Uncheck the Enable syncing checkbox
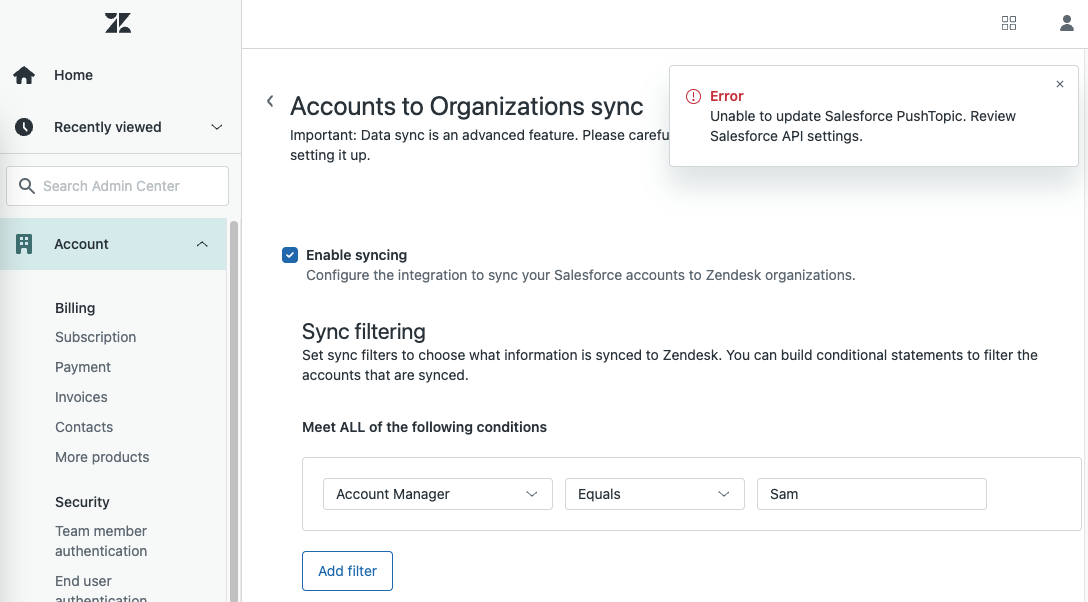 pos(290,255)
